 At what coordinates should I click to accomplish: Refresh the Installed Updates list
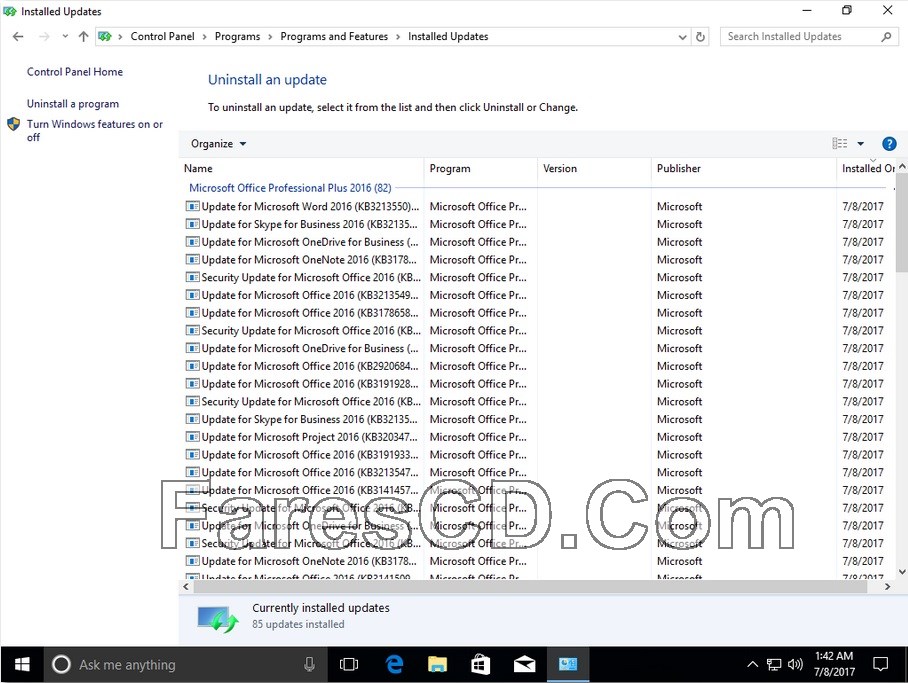tap(700, 36)
